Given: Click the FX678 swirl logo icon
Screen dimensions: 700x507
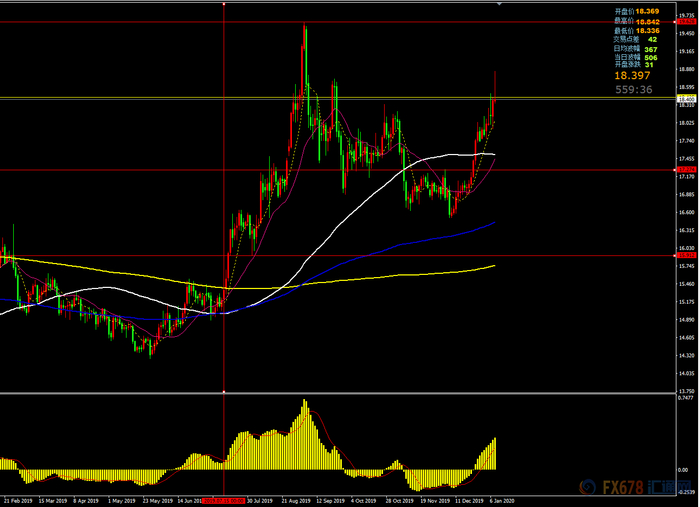Looking at the screenshot, I should tap(588, 487).
